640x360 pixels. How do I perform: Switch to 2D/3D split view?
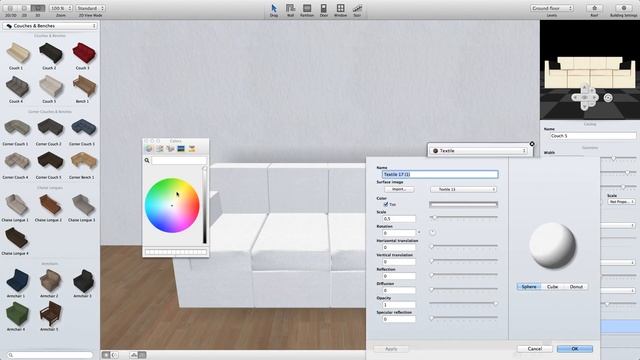10,8
